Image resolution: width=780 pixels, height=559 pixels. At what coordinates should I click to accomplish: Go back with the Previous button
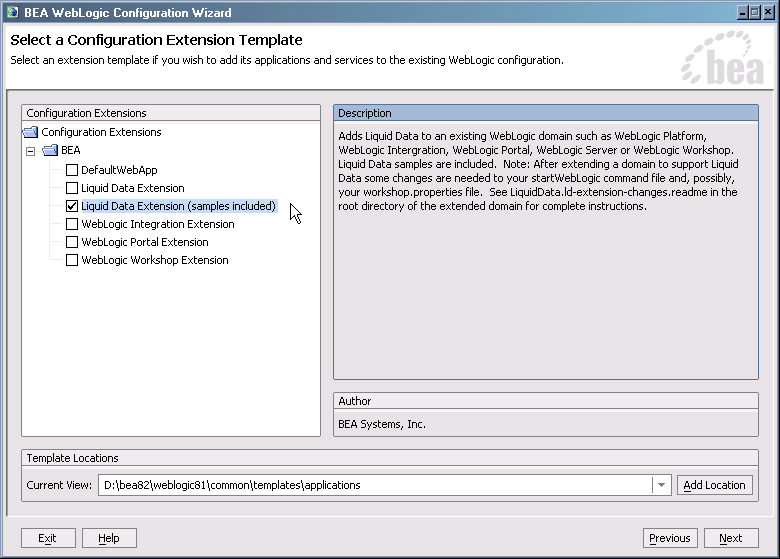pos(670,538)
